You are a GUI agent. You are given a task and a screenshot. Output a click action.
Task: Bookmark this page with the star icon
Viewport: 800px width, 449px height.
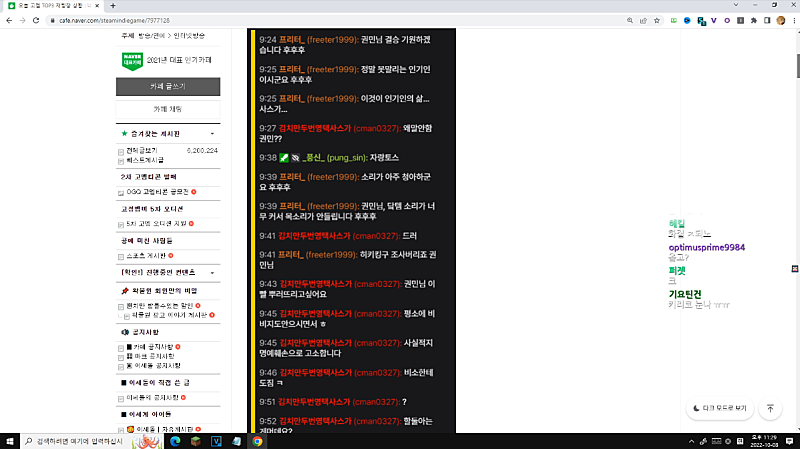pyautogui.click(x=657, y=20)
